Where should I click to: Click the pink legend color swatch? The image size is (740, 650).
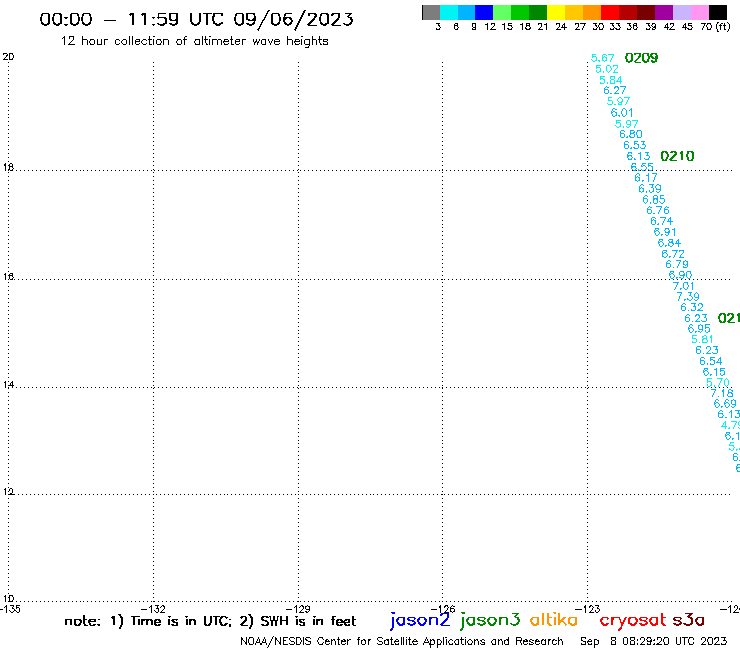699,12
